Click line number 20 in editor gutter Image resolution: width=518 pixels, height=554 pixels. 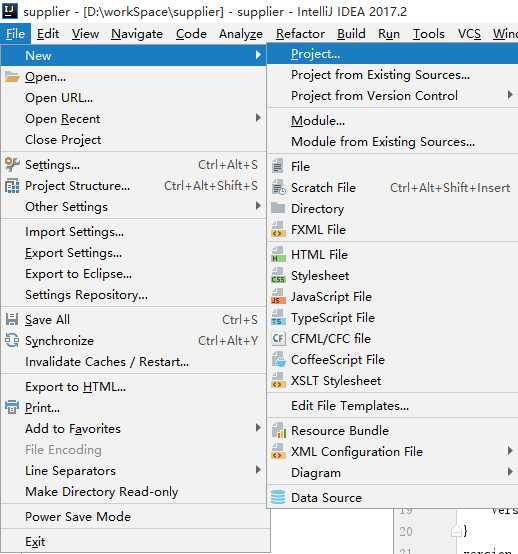406,531
